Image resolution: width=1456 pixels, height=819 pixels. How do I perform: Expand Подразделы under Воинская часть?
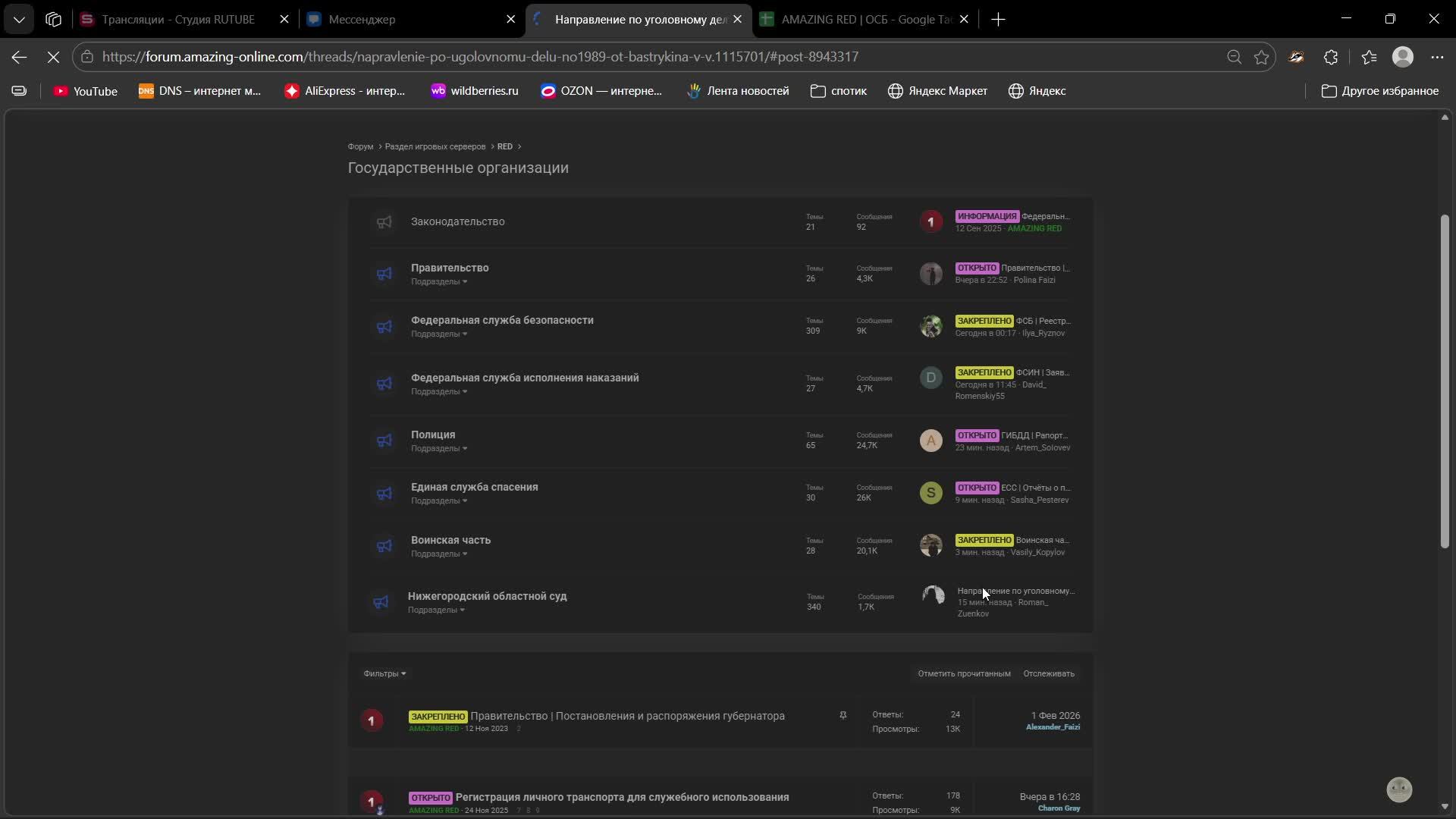coord(438,554)
